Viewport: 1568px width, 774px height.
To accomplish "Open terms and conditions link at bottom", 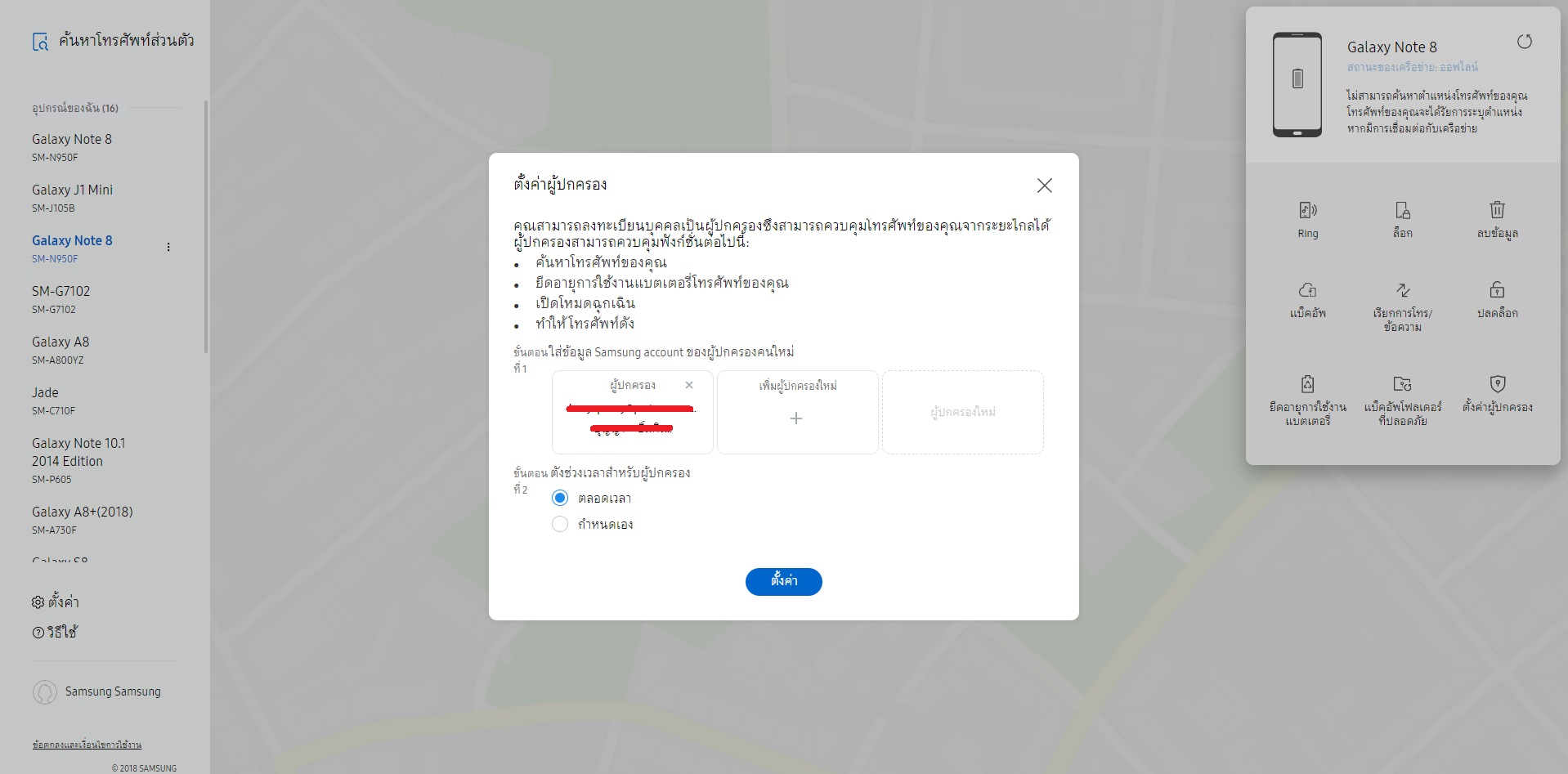I will click(x=87, y=745).
